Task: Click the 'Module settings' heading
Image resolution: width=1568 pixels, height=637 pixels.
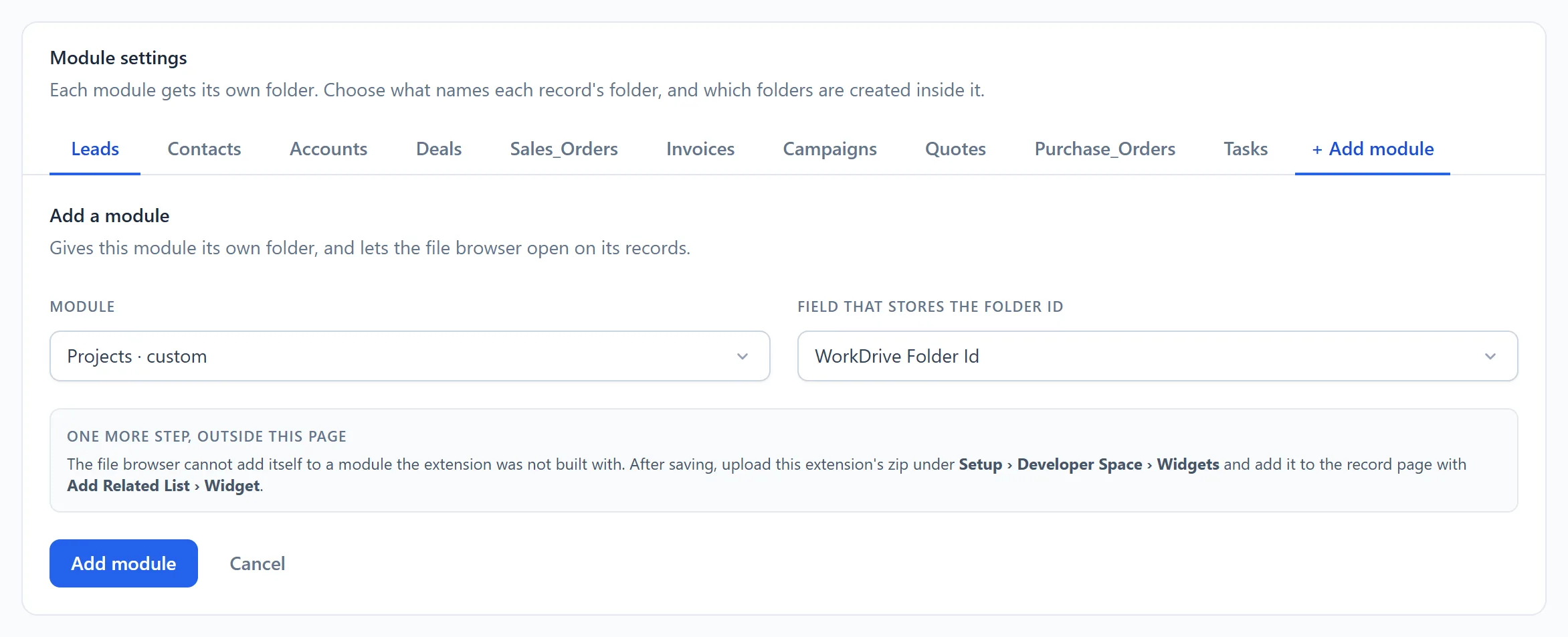Action: (118, 58)
